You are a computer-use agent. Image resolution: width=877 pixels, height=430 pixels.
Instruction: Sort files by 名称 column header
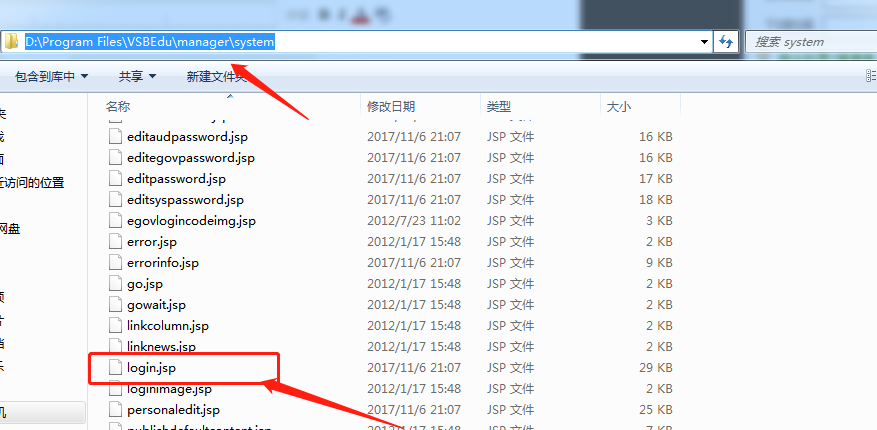pyautogui.click(x=118, y=106)
